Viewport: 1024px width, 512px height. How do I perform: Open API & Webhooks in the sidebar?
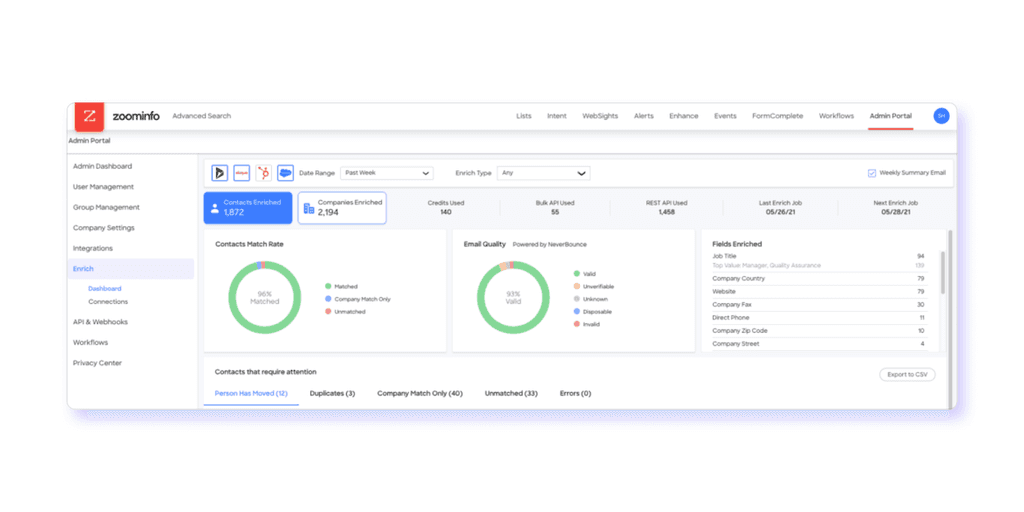click(100, 322)
